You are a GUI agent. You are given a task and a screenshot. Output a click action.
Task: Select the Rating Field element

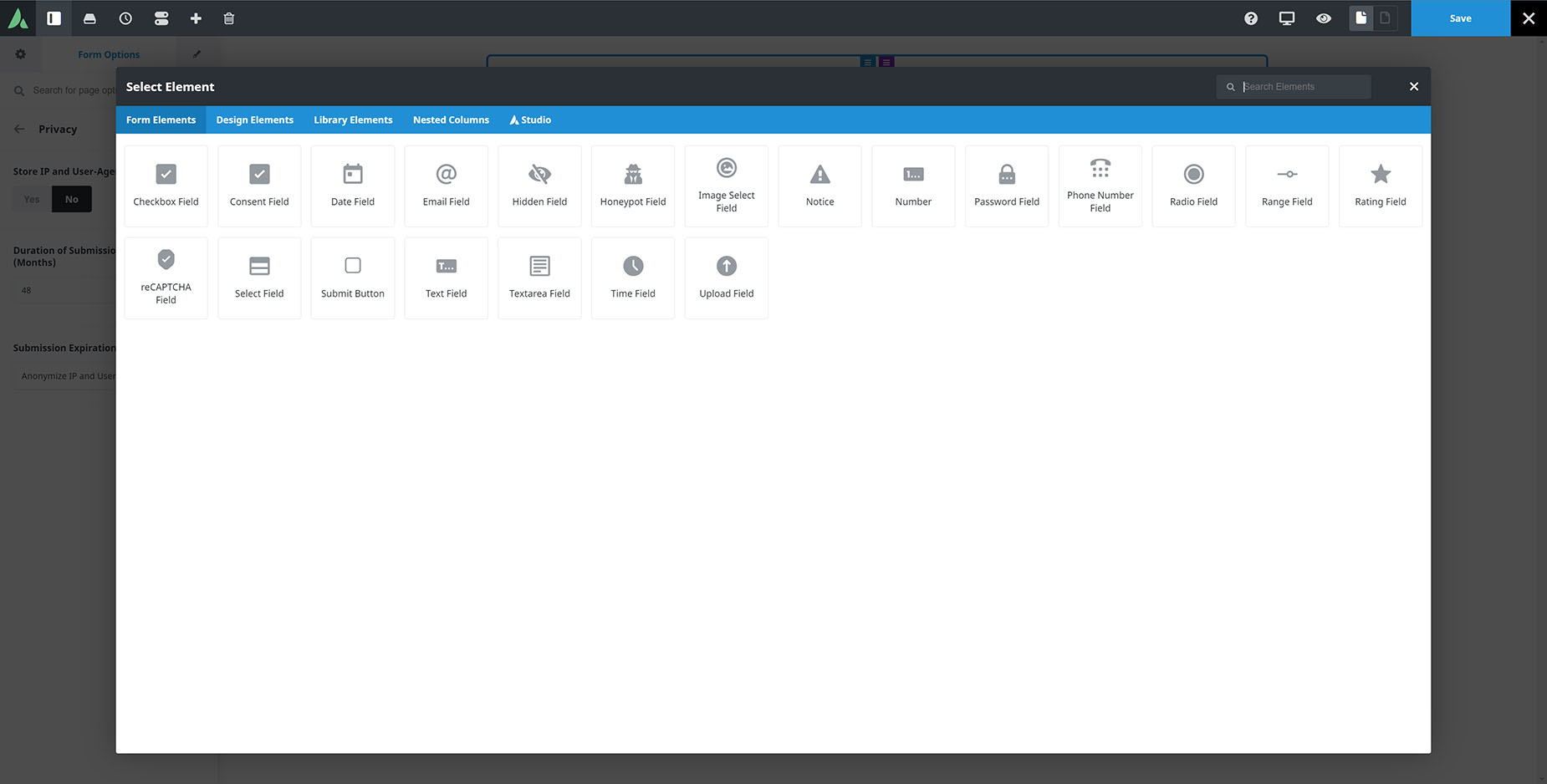click(1381, 186)
